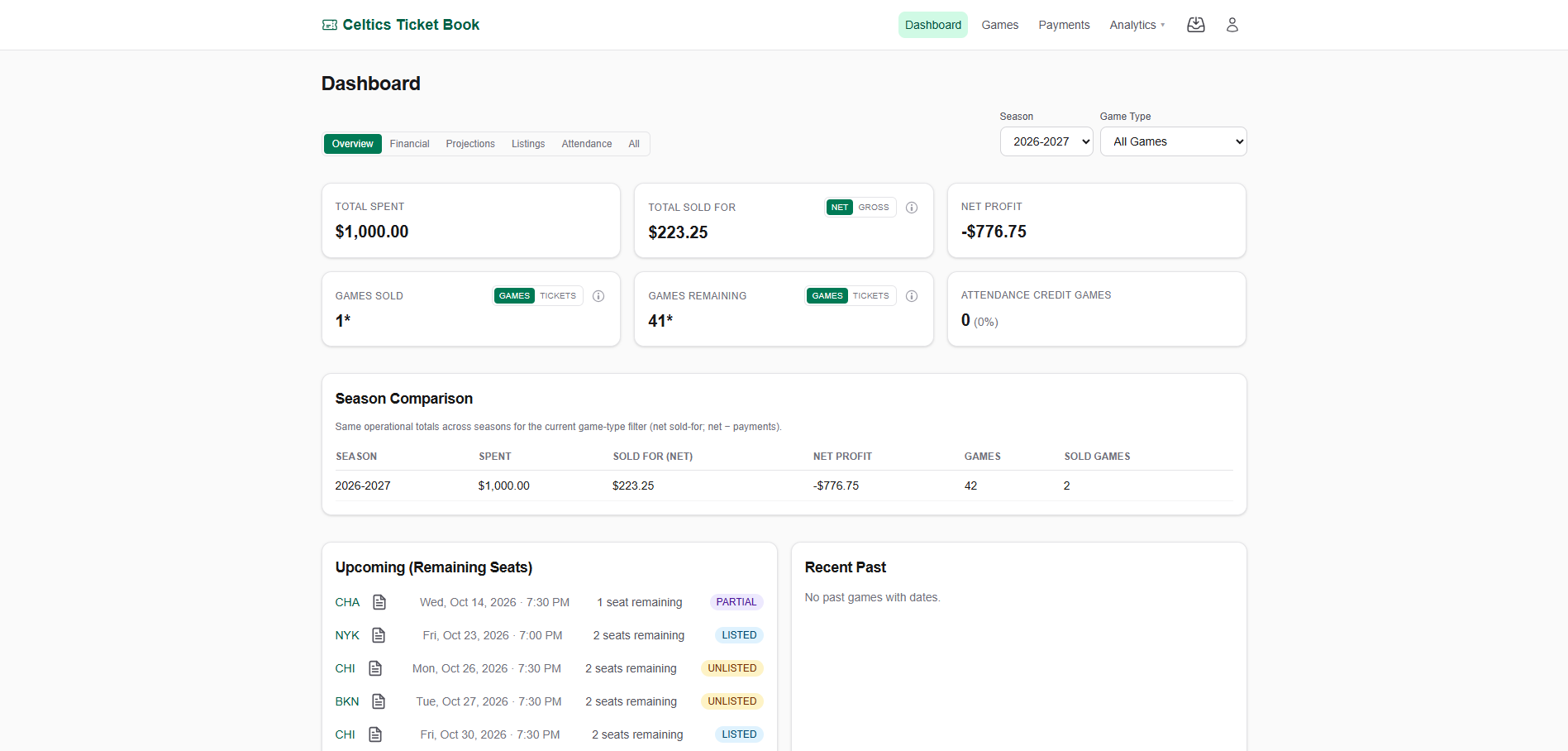1568x751 pixels.
Task: Switch to the Financial tab
Action: click(x=409, y=144)
